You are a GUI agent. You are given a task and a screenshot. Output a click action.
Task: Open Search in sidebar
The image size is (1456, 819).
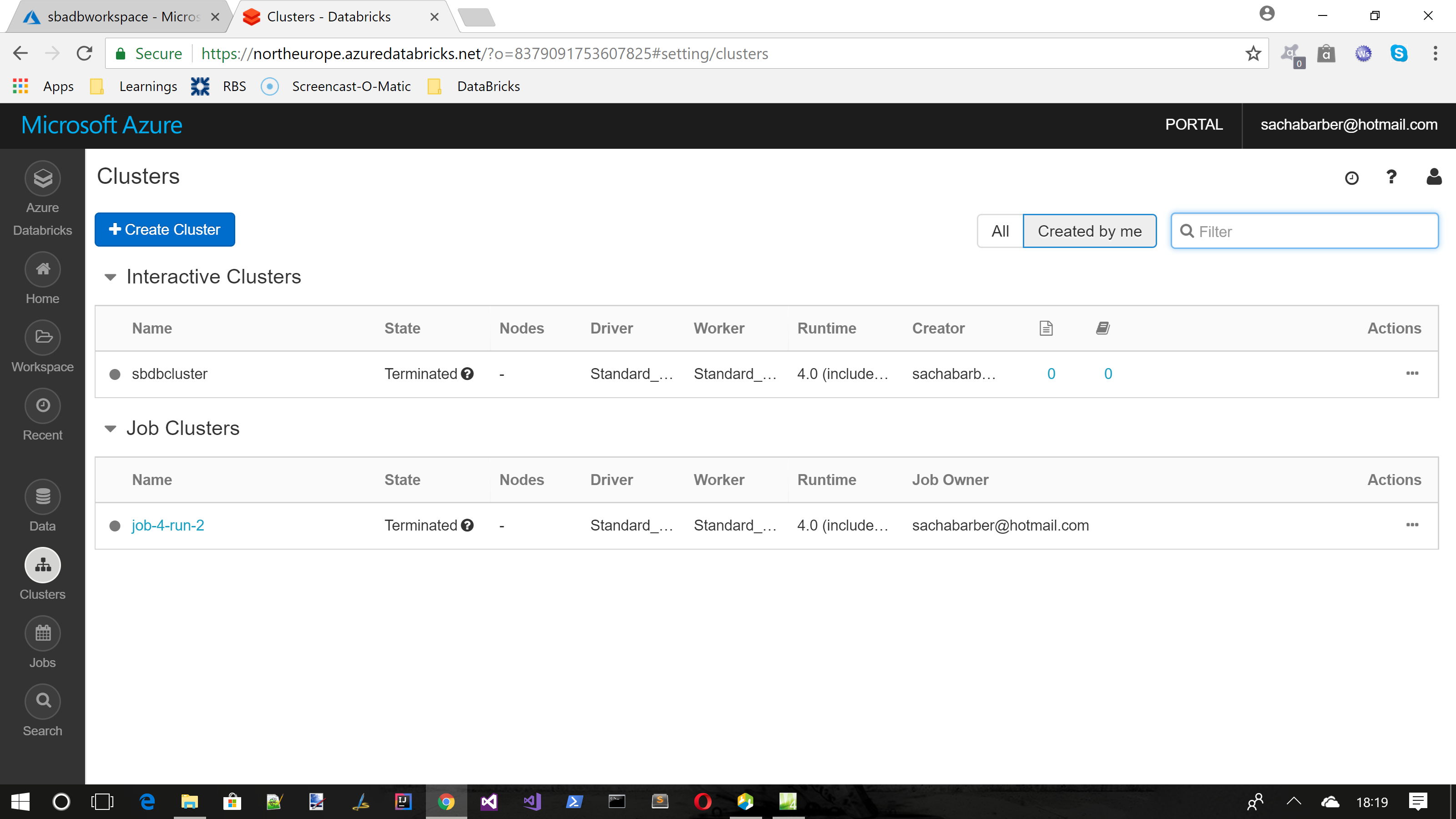42,702
